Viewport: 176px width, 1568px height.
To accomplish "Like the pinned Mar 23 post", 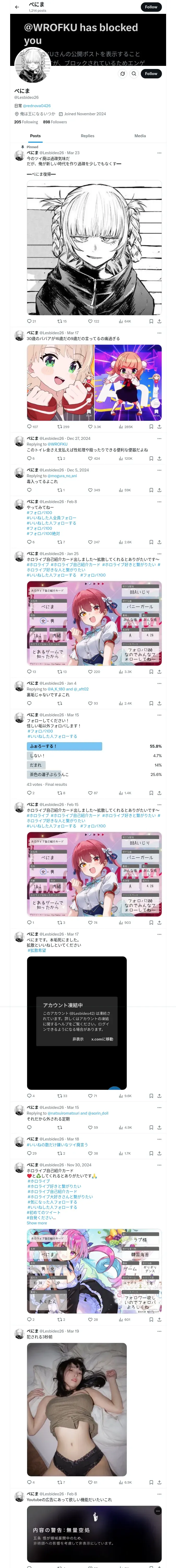I will (93, 321).
